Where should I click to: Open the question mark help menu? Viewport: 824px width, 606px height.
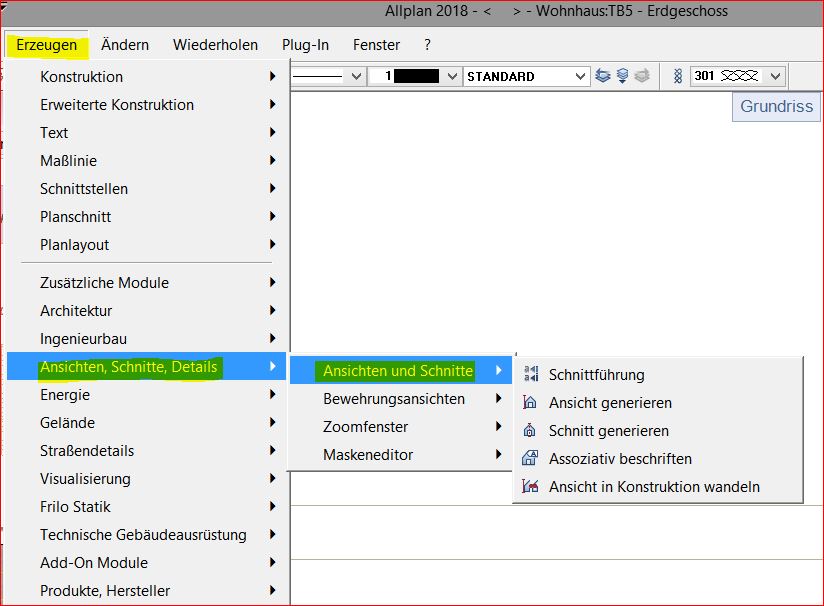pos(427,45)
